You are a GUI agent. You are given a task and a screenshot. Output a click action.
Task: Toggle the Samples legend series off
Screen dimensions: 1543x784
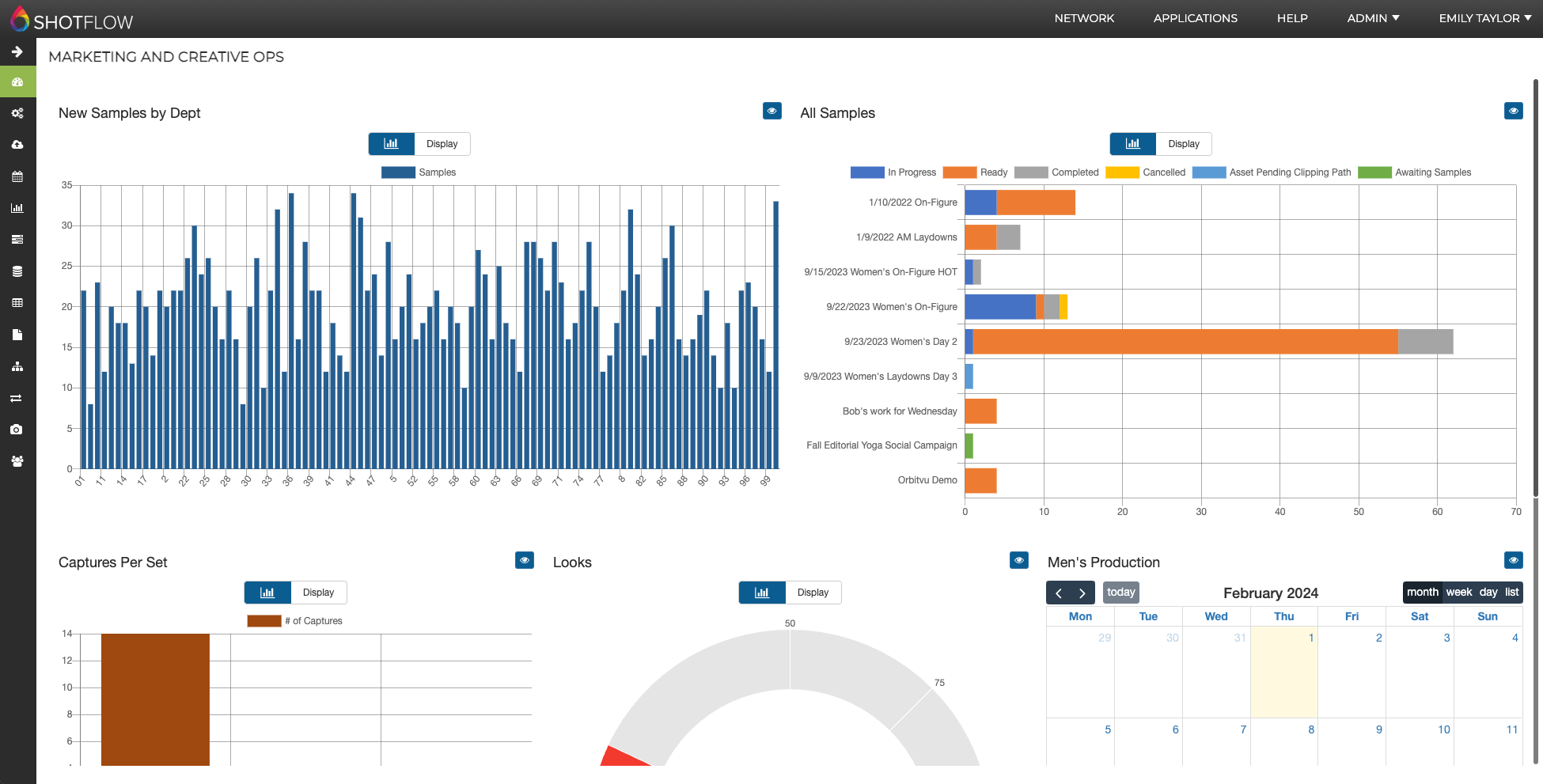point(419,172)
